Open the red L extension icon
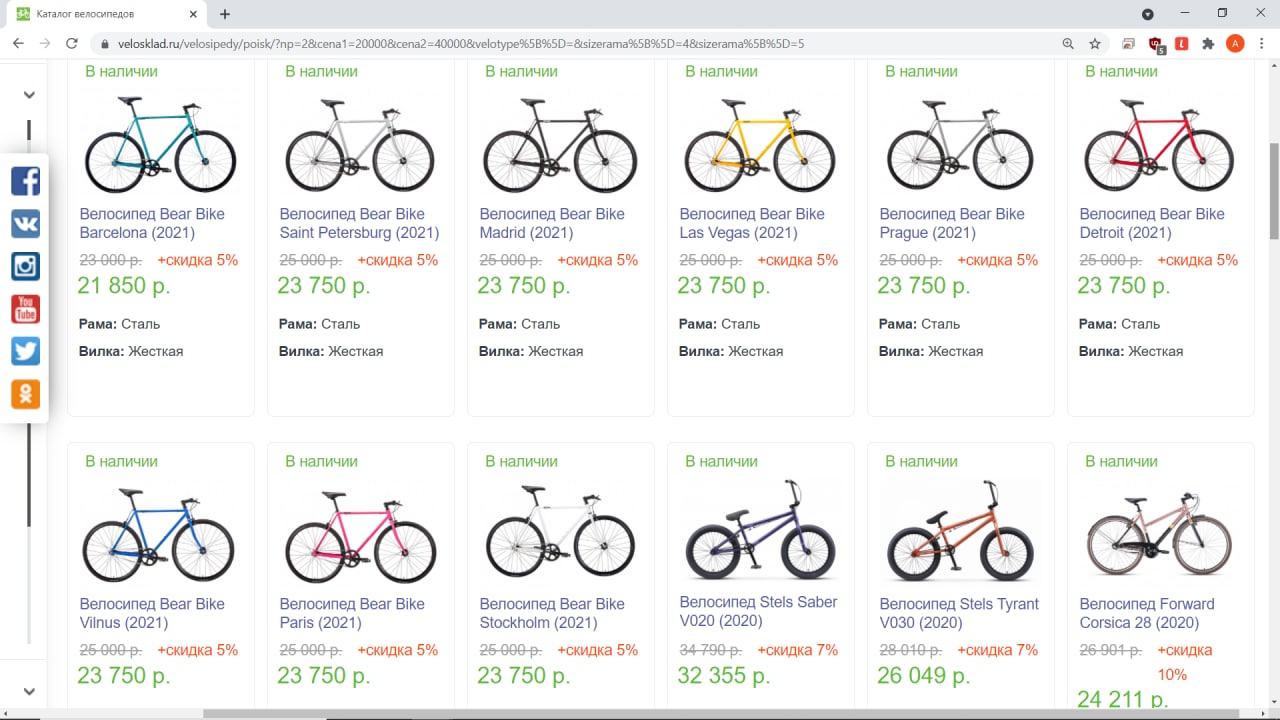 point(1181,44)
